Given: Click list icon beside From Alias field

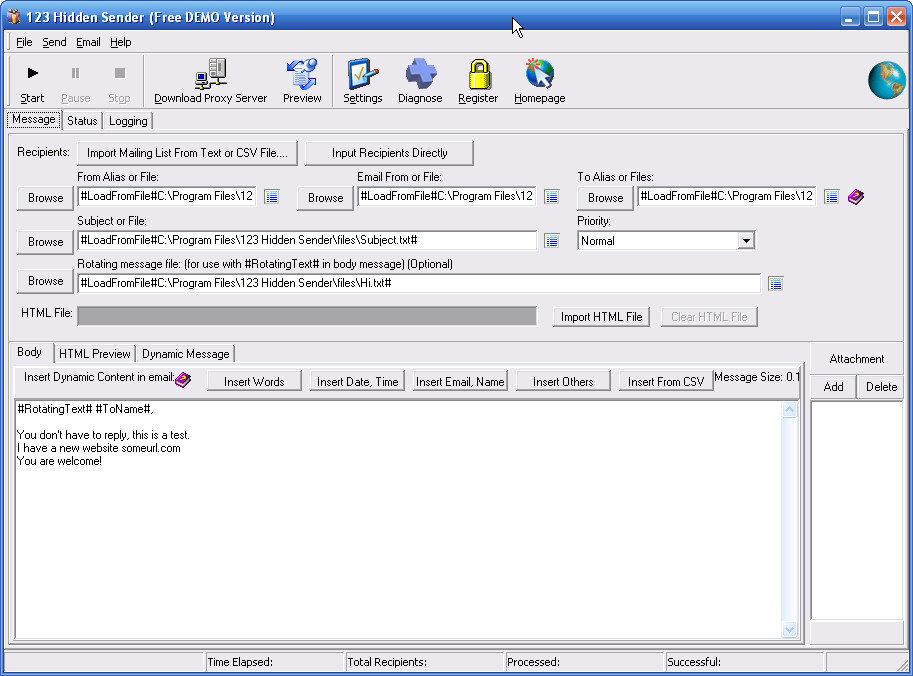Looking at the screenshot, I should point(271,197).
